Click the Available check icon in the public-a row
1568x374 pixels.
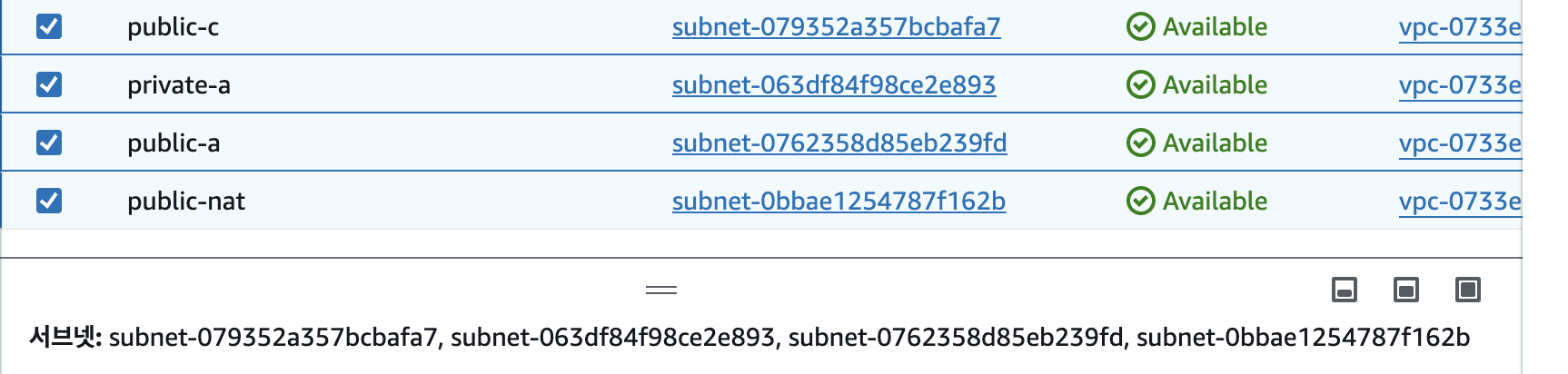[x=1141, y=143]
